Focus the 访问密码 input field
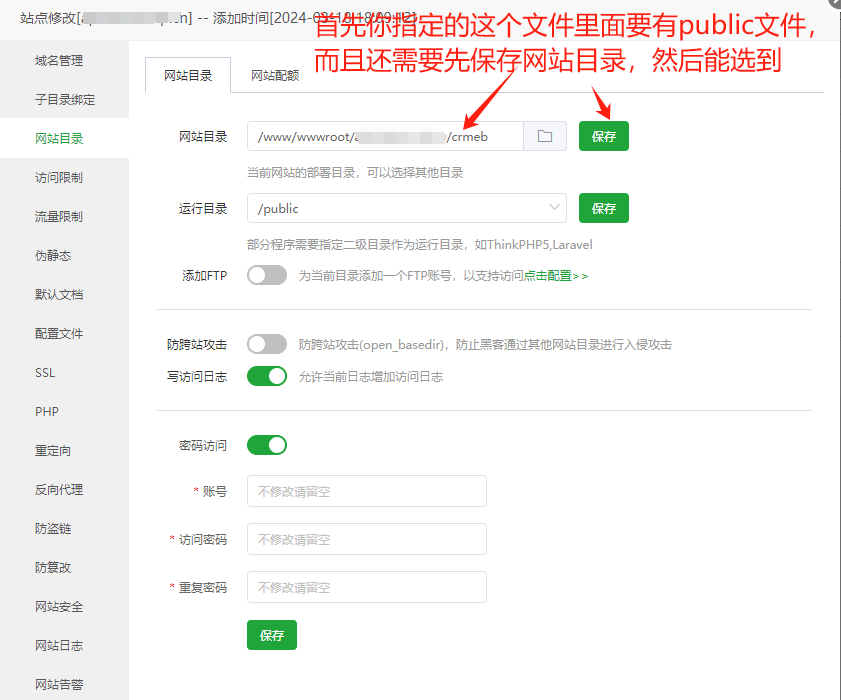The width and height of the screenshot is (841, 700). [366, 539]
